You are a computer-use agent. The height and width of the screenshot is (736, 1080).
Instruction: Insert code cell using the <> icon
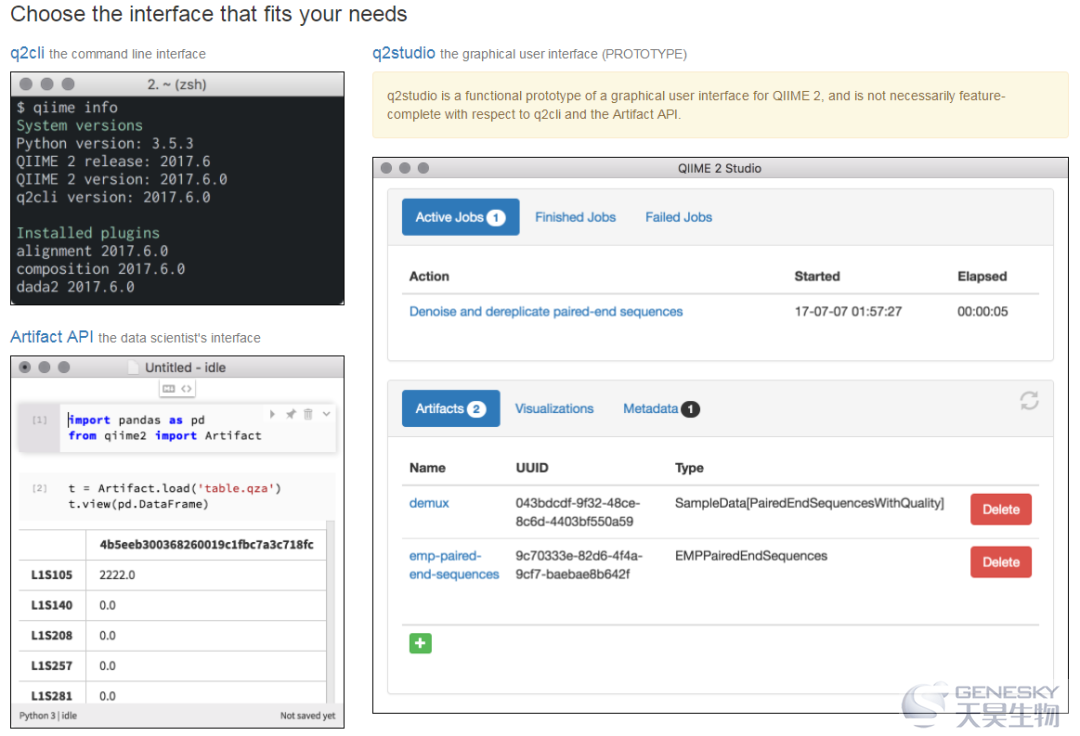click(186, 389)
